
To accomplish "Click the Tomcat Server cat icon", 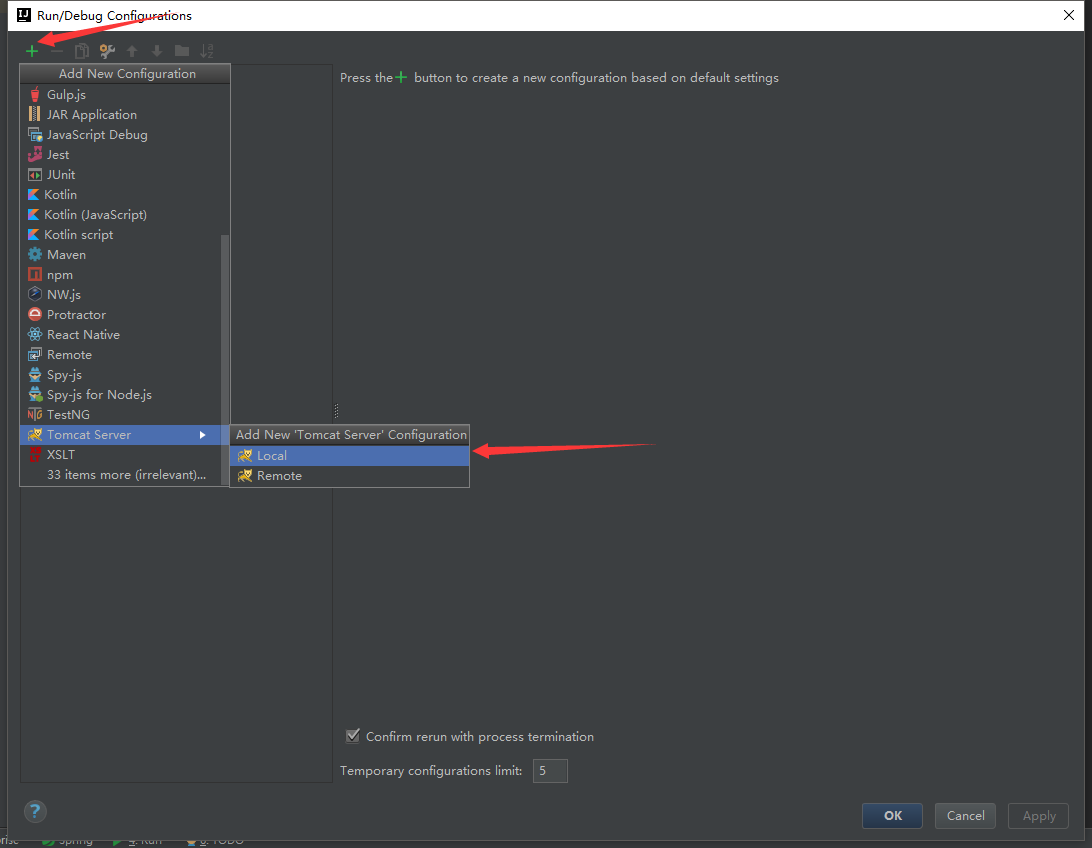I will [35, 435].
